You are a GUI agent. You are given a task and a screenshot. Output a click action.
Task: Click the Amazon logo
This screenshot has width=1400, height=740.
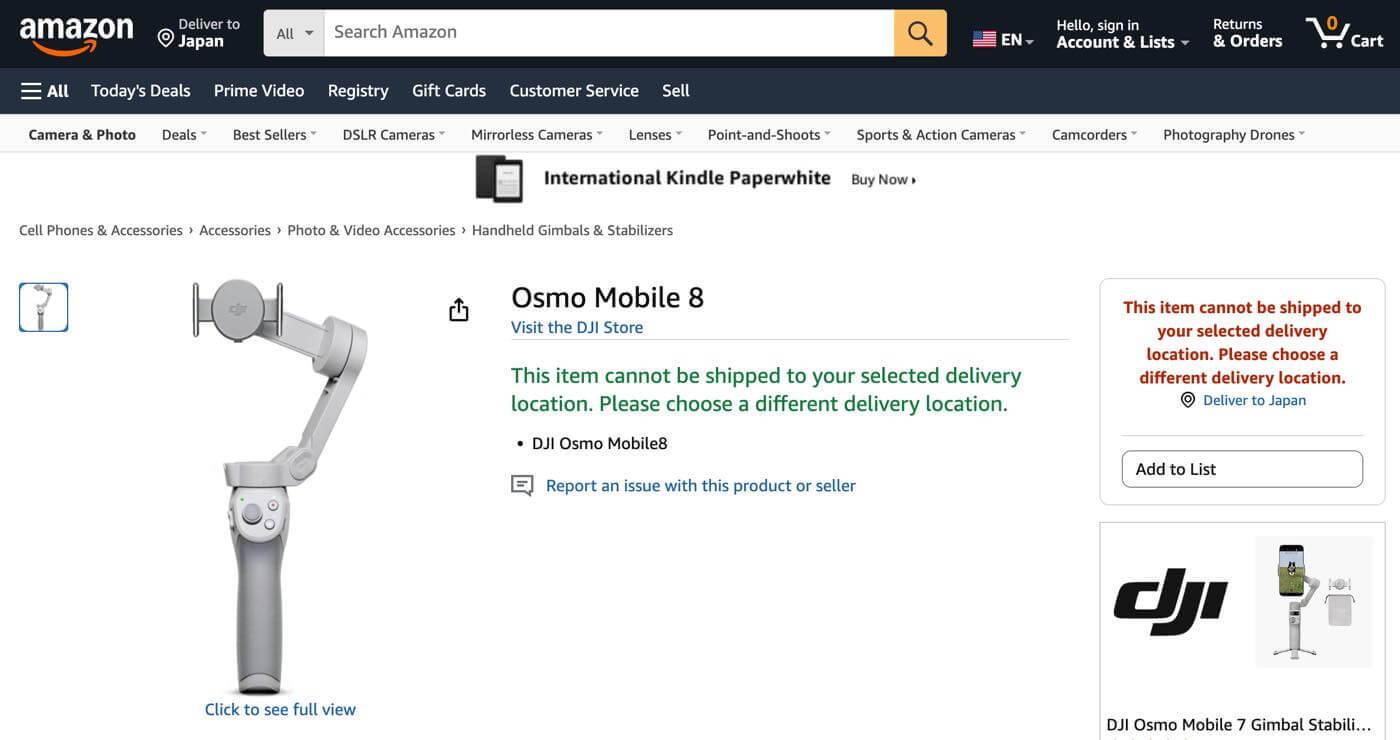(x=76, y=34)
